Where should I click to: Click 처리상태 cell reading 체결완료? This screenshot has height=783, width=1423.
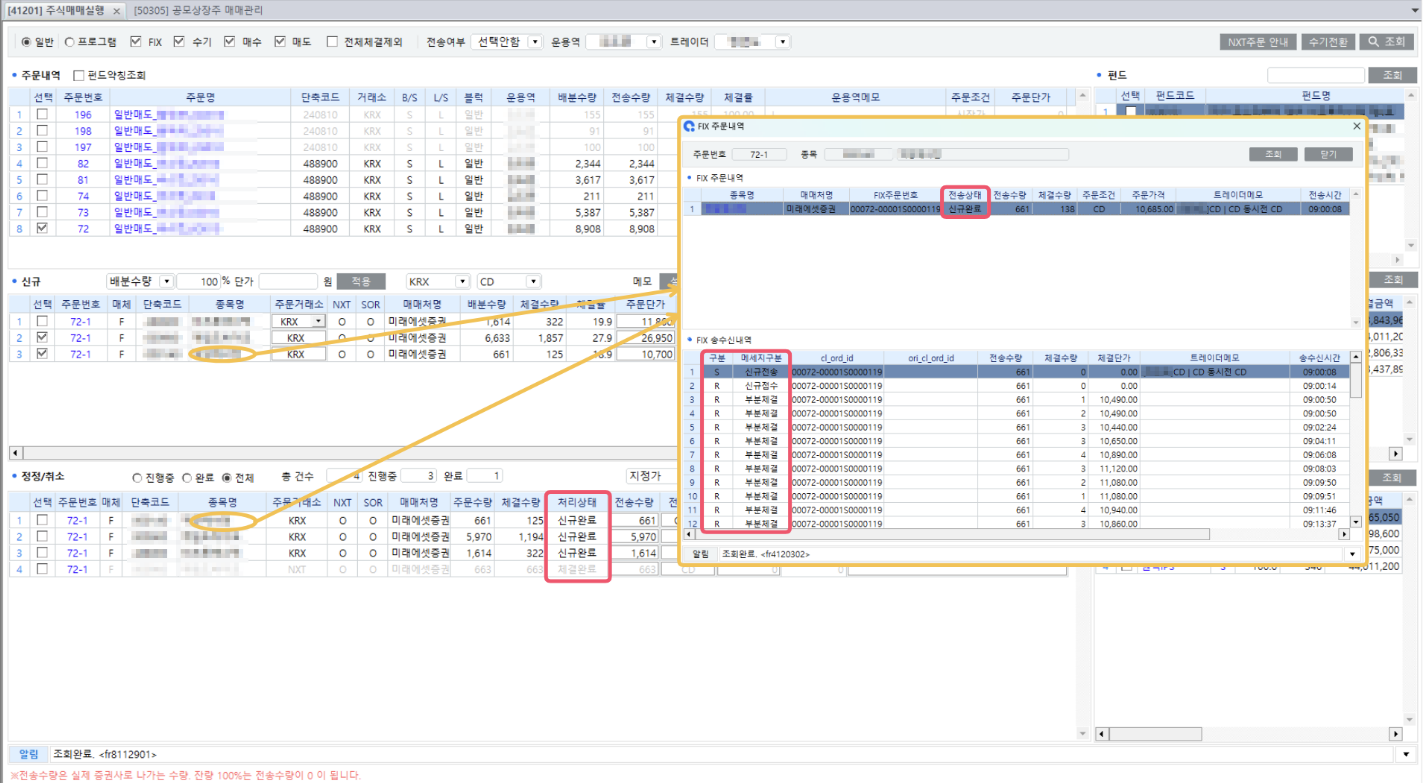coord(578,569)
